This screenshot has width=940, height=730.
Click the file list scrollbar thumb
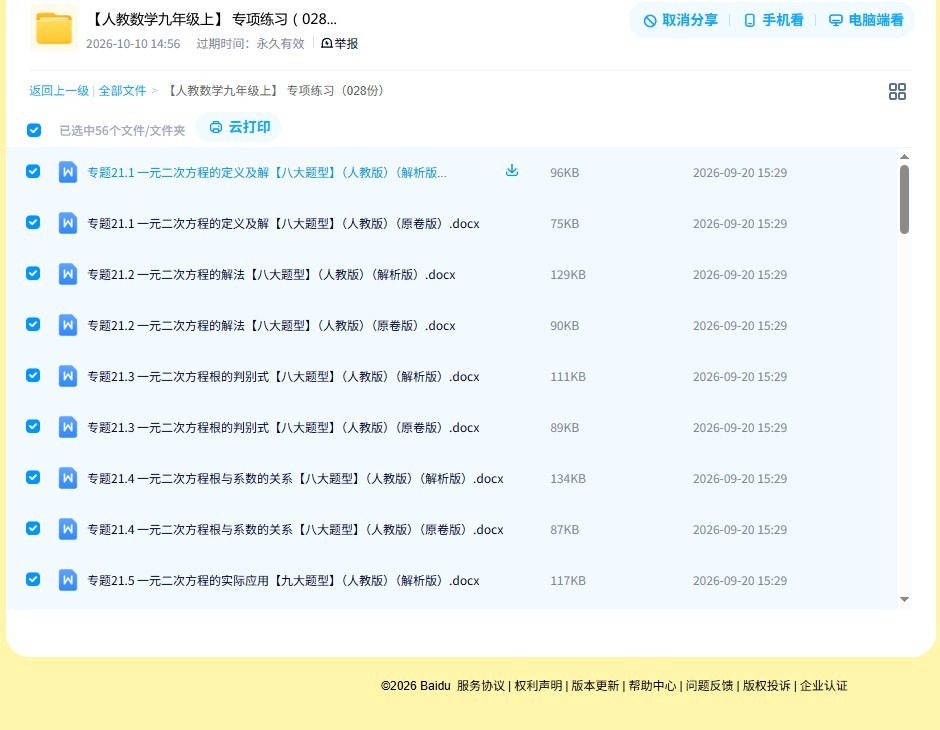904,199
